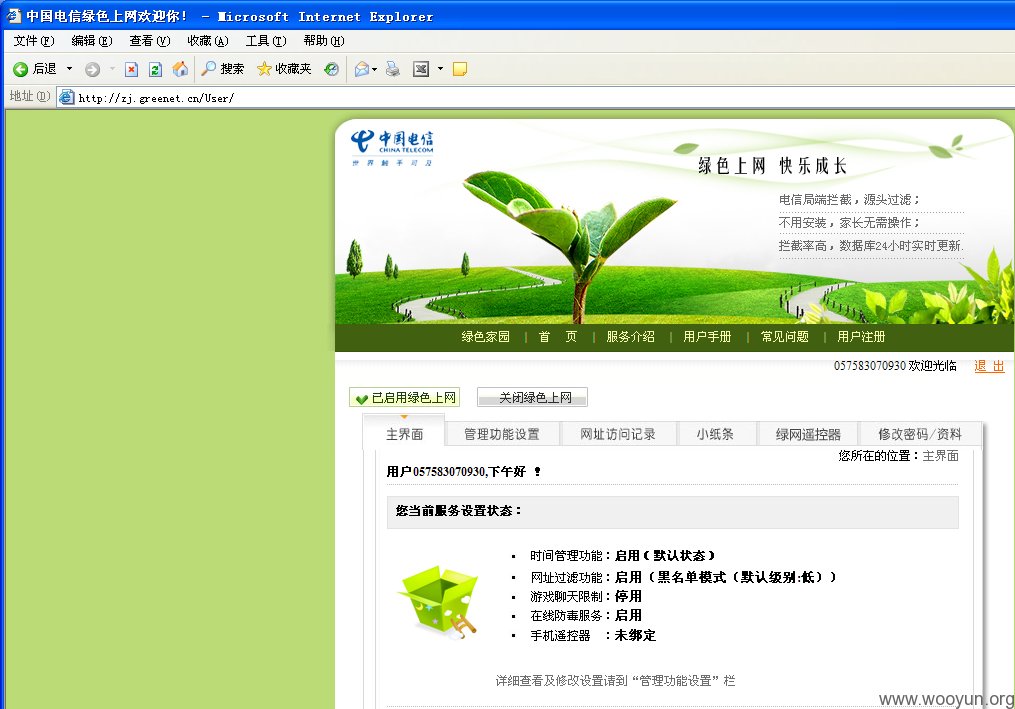Open the 查看(V) menu
Image resolution: width=1015 pixels, height=709 pixels.
click(150, 41)
